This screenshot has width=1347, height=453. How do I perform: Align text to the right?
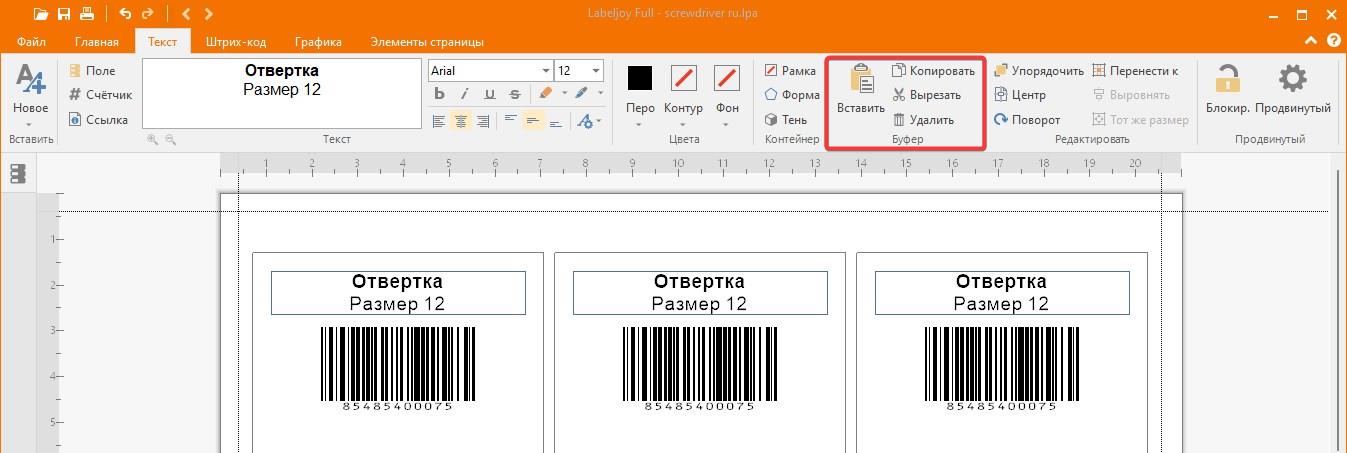(x=484, y=121)
